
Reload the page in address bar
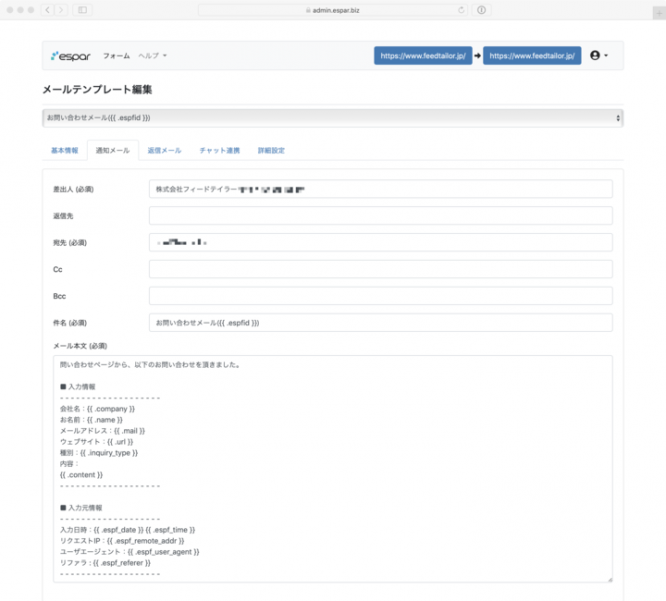click(461, 10)
